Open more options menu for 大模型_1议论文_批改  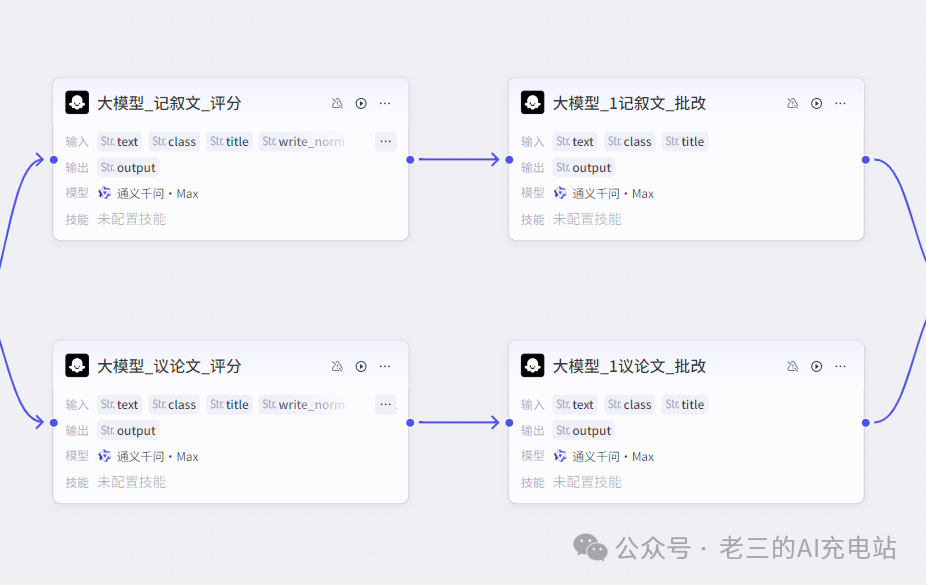[841, 366]
